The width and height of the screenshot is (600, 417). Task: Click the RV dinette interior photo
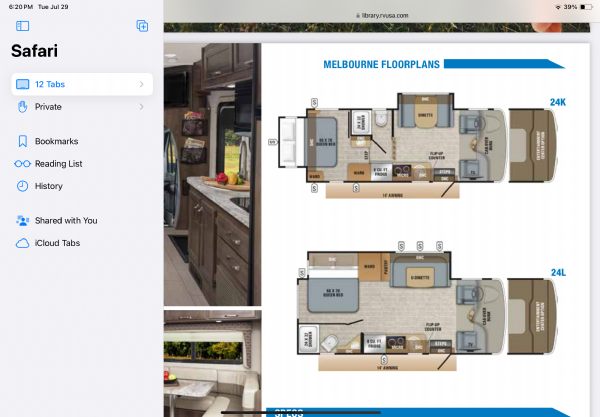point(212,363)
